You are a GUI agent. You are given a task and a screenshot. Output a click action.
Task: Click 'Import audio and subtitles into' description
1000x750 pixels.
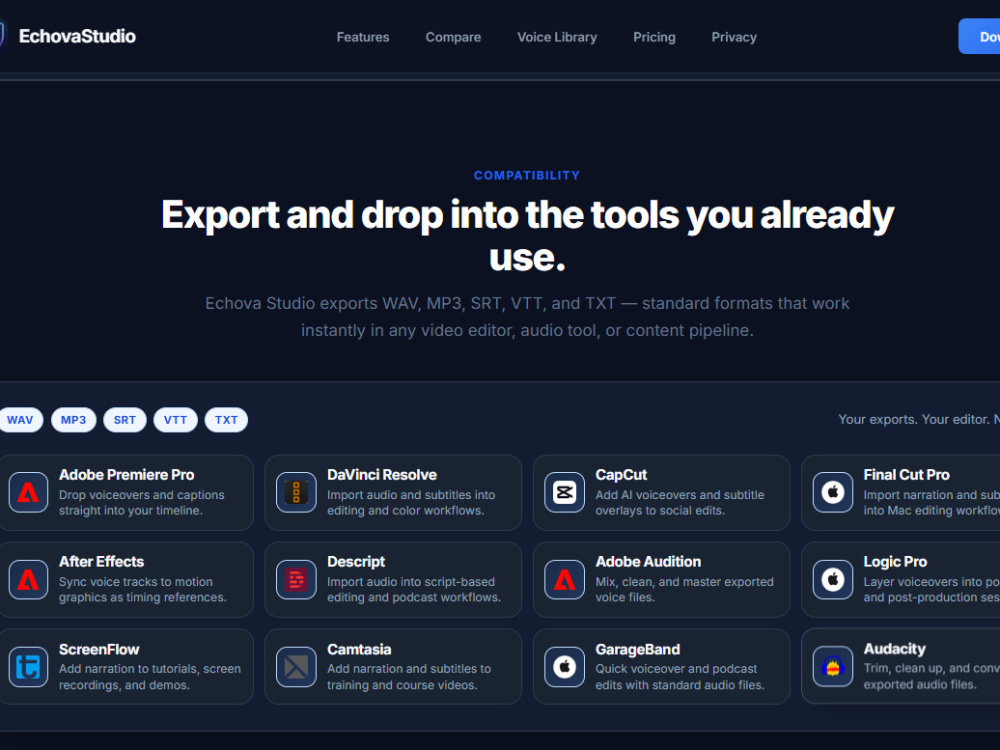tap(411, 503)
